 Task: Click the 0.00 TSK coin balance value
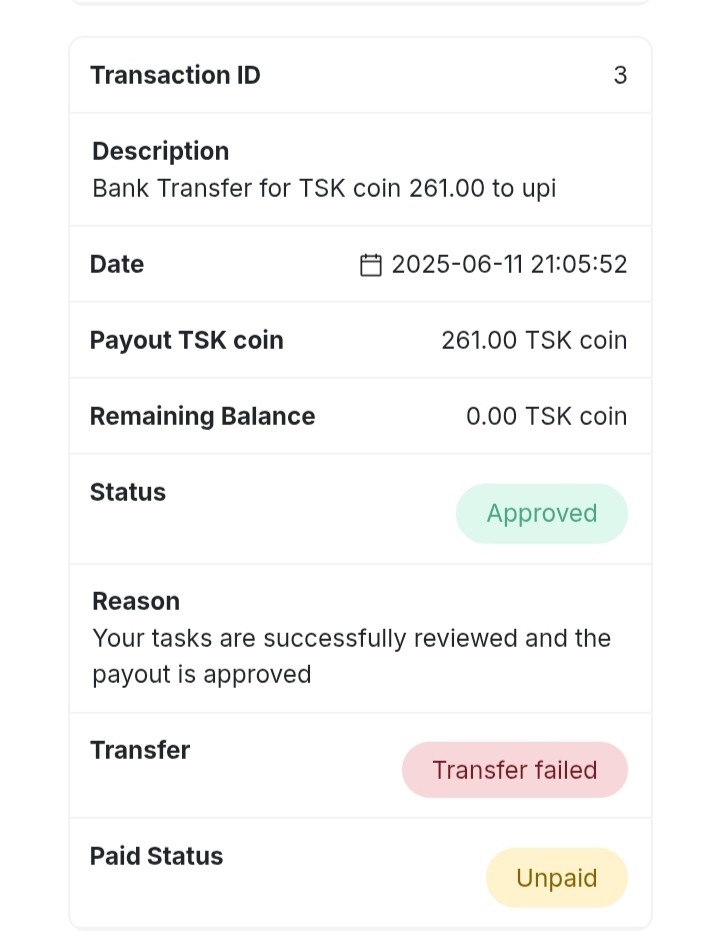click(x=546, y=416)
